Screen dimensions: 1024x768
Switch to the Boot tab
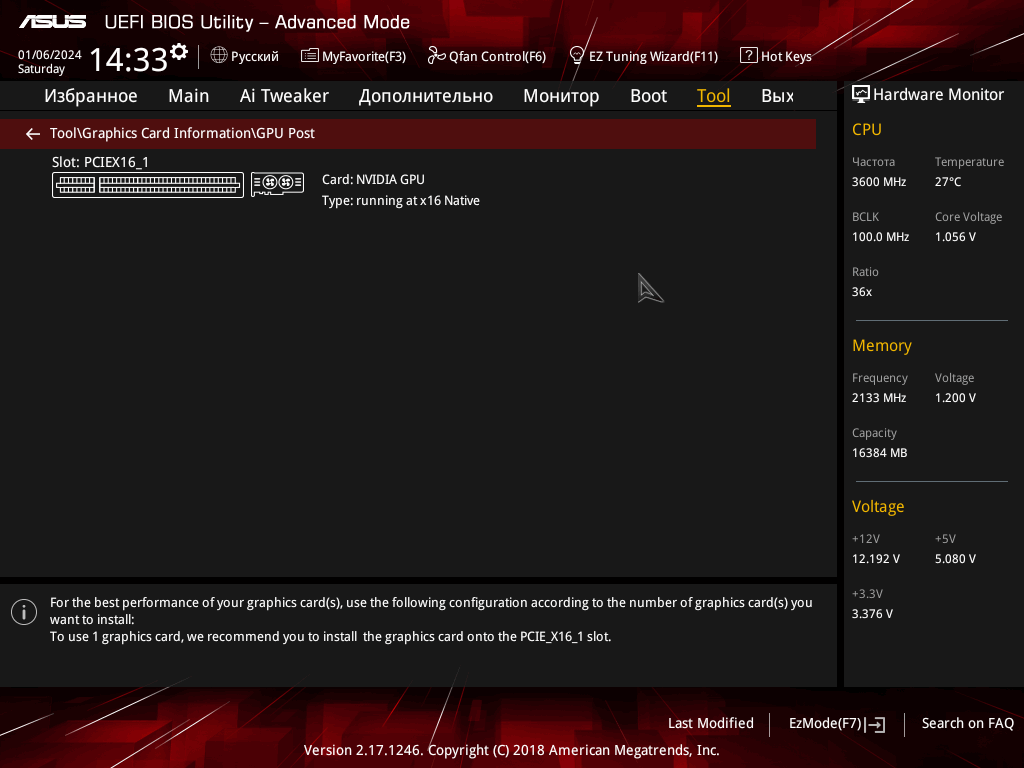(648, 96)
